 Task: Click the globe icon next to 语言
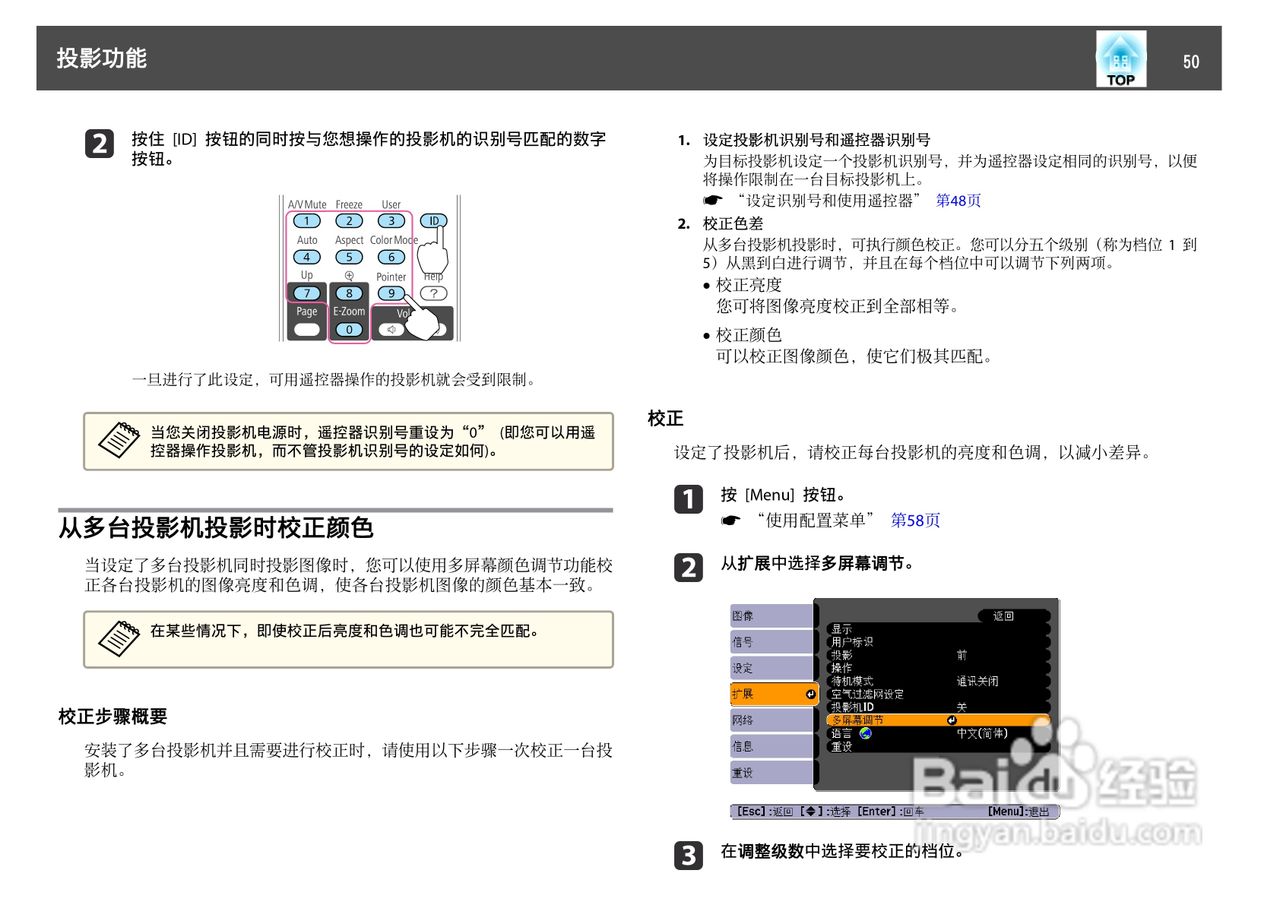point(865,734)
